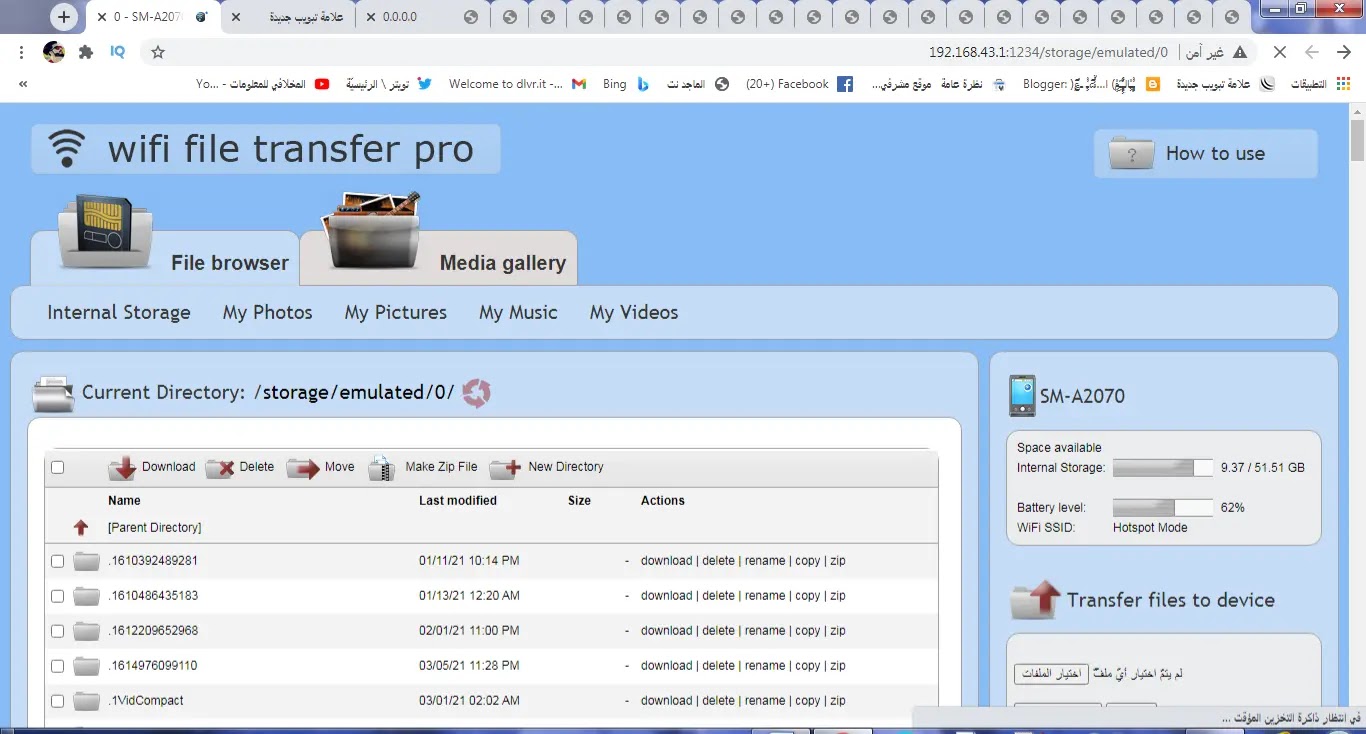This screenshot has width=1366, height=734.
Task: Expand the bookmarks overflow chevron
Action: click(x=23, y=84)
